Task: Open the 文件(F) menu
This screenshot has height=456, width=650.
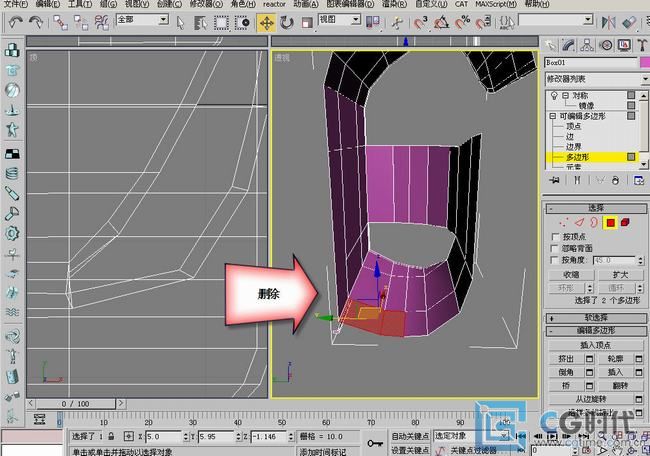Action: (15, 4)
